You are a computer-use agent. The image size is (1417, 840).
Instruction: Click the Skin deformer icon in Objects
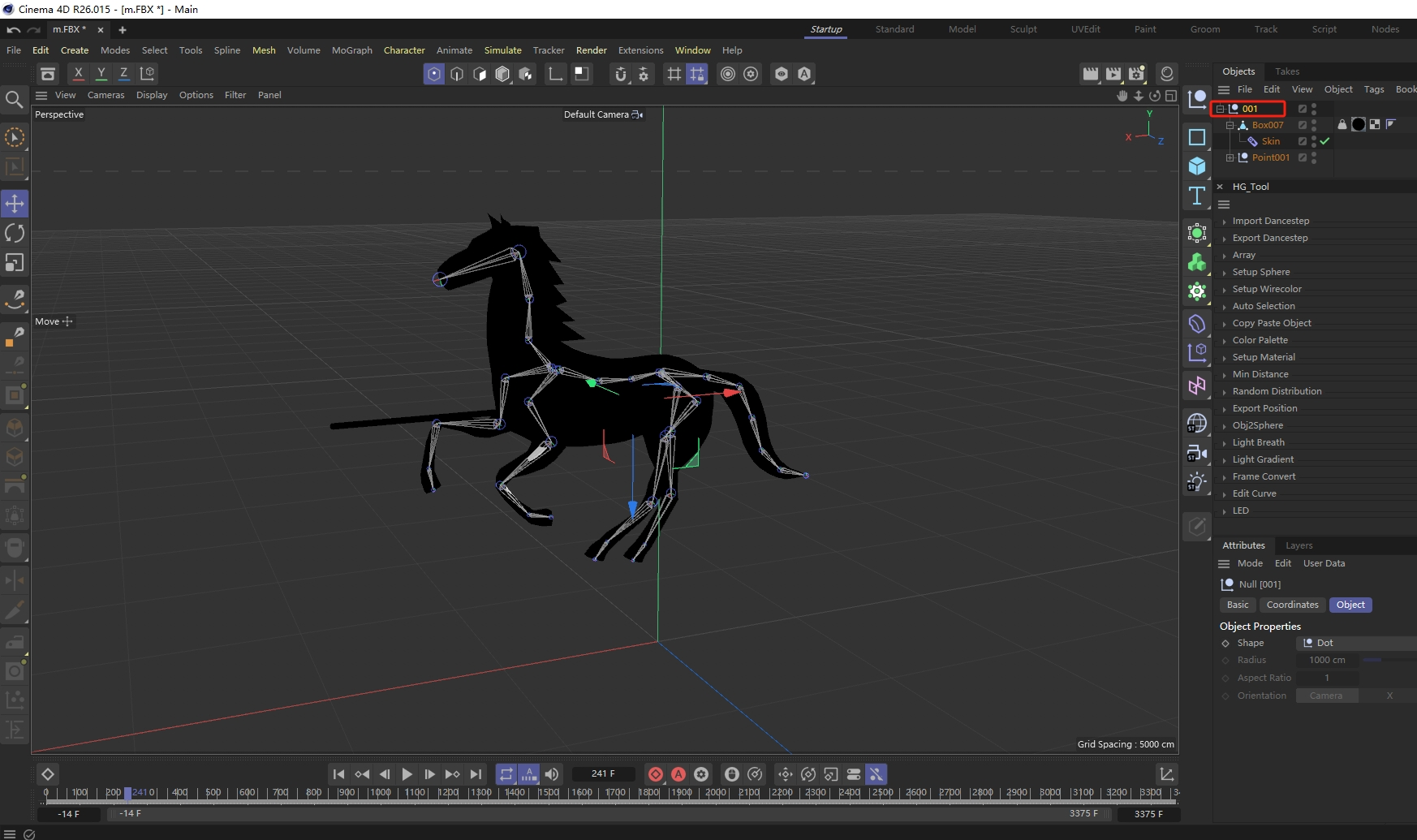[1253, 141]
